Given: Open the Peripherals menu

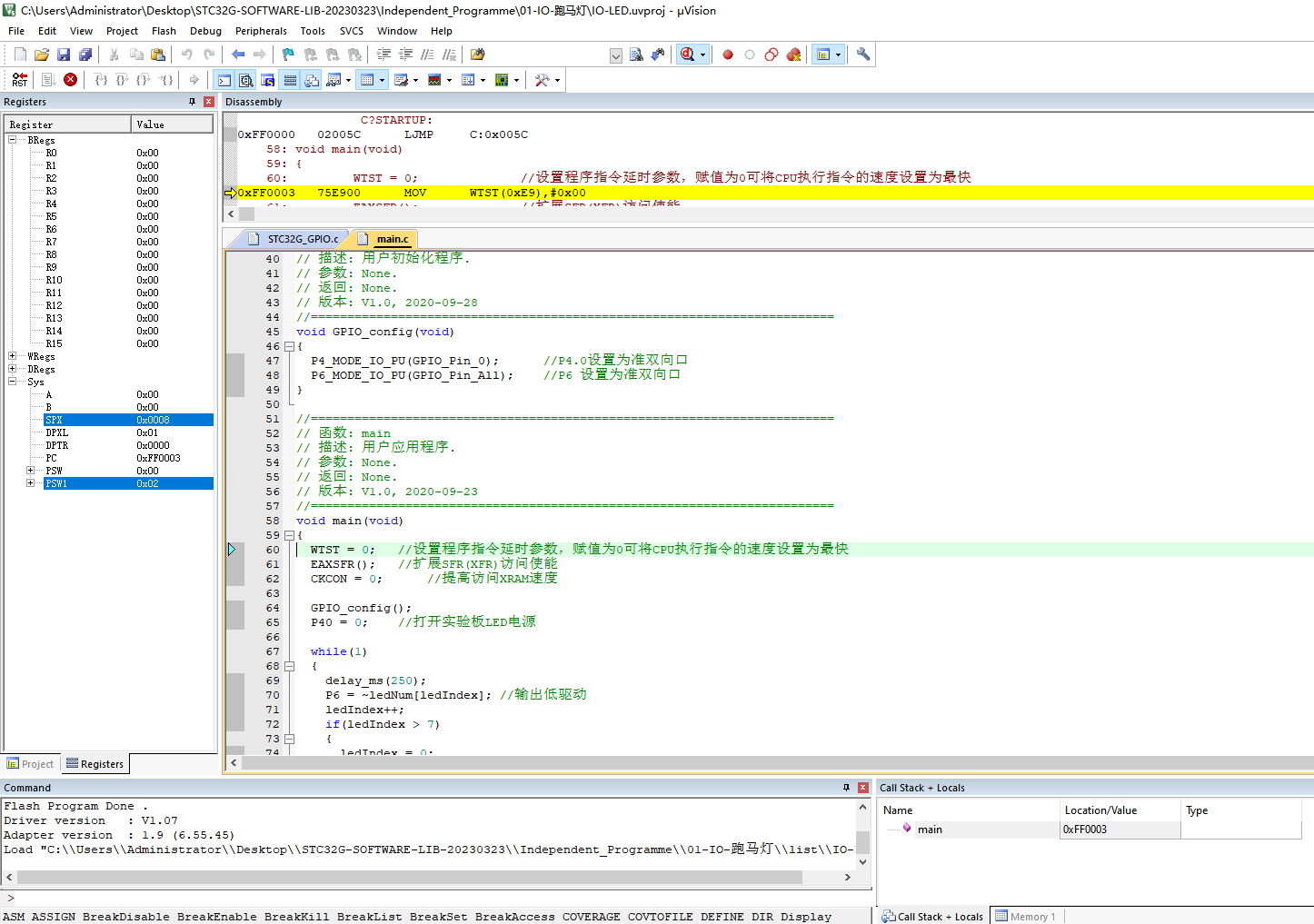Looking at the screenshot, I should point(261,31).
